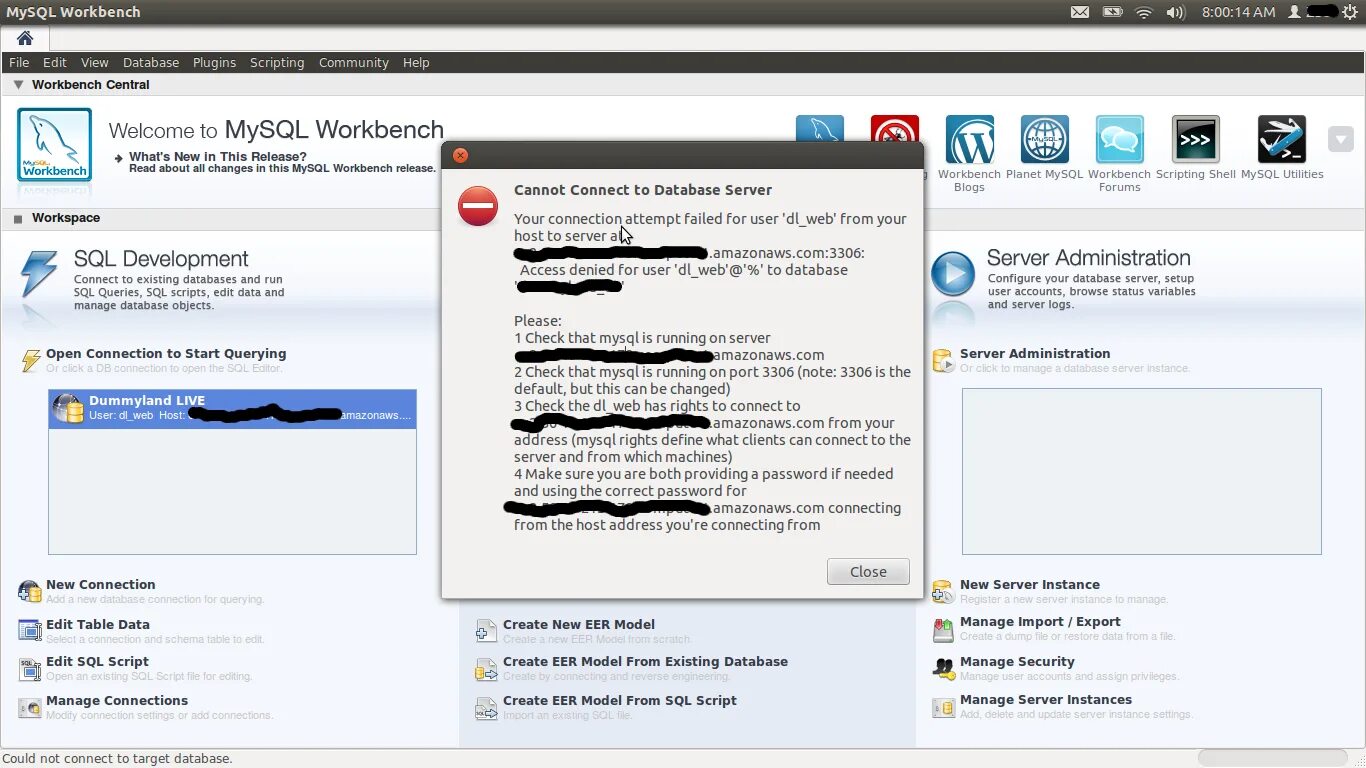The height and width of the screenshot is (768, 1366).
Task: Click the Manage Connections icon
Action: point(30,708)
